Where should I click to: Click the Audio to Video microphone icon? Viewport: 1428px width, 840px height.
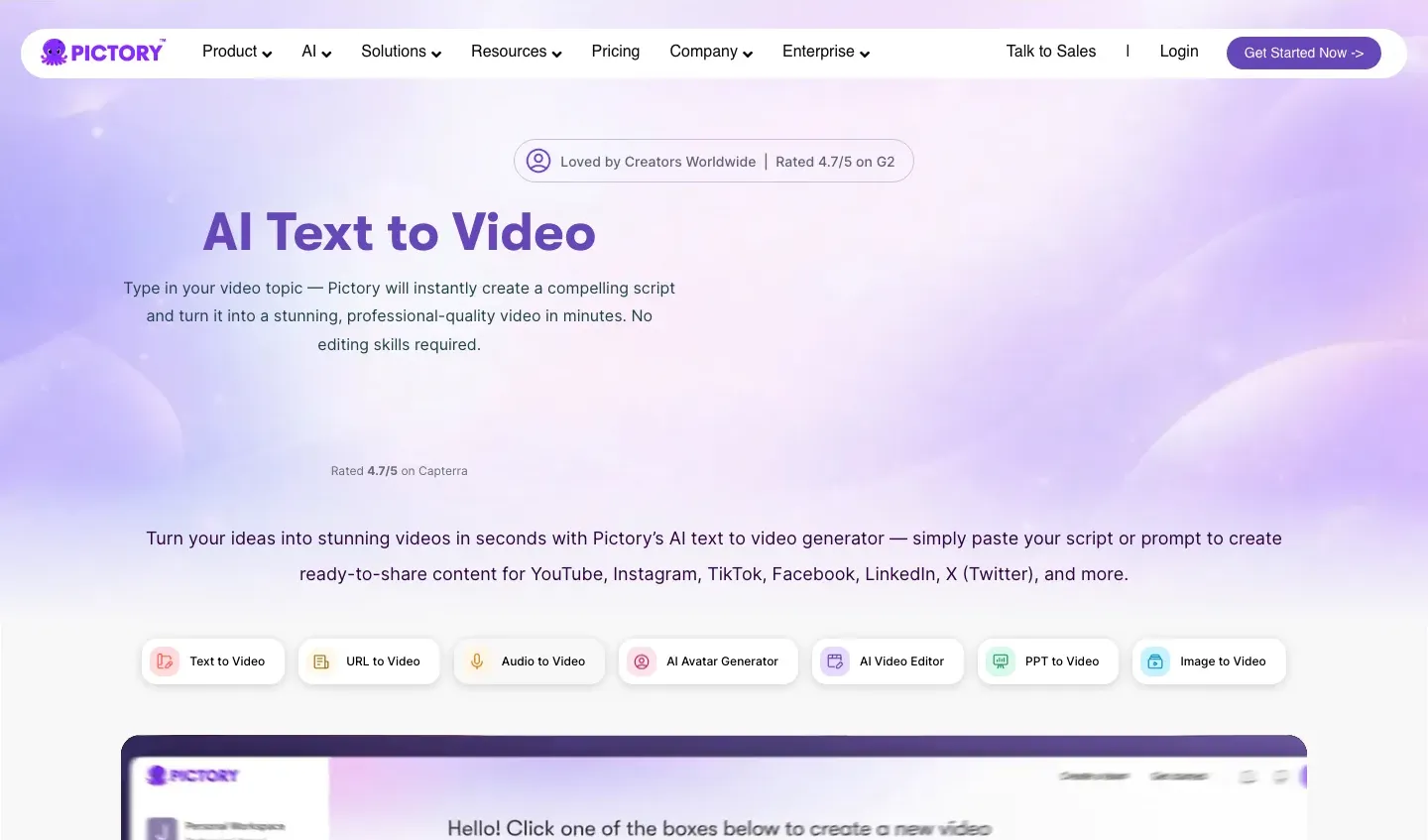pos(477,661)
